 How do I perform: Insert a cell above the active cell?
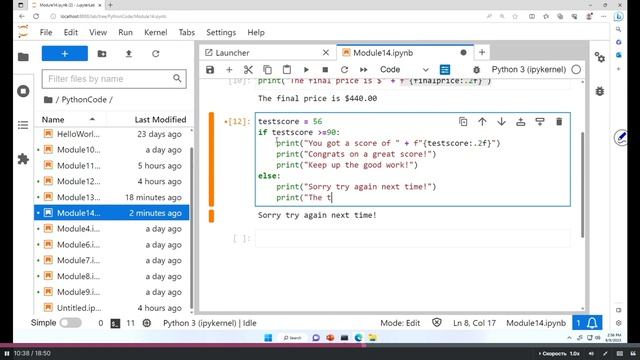tap(520, 122)
